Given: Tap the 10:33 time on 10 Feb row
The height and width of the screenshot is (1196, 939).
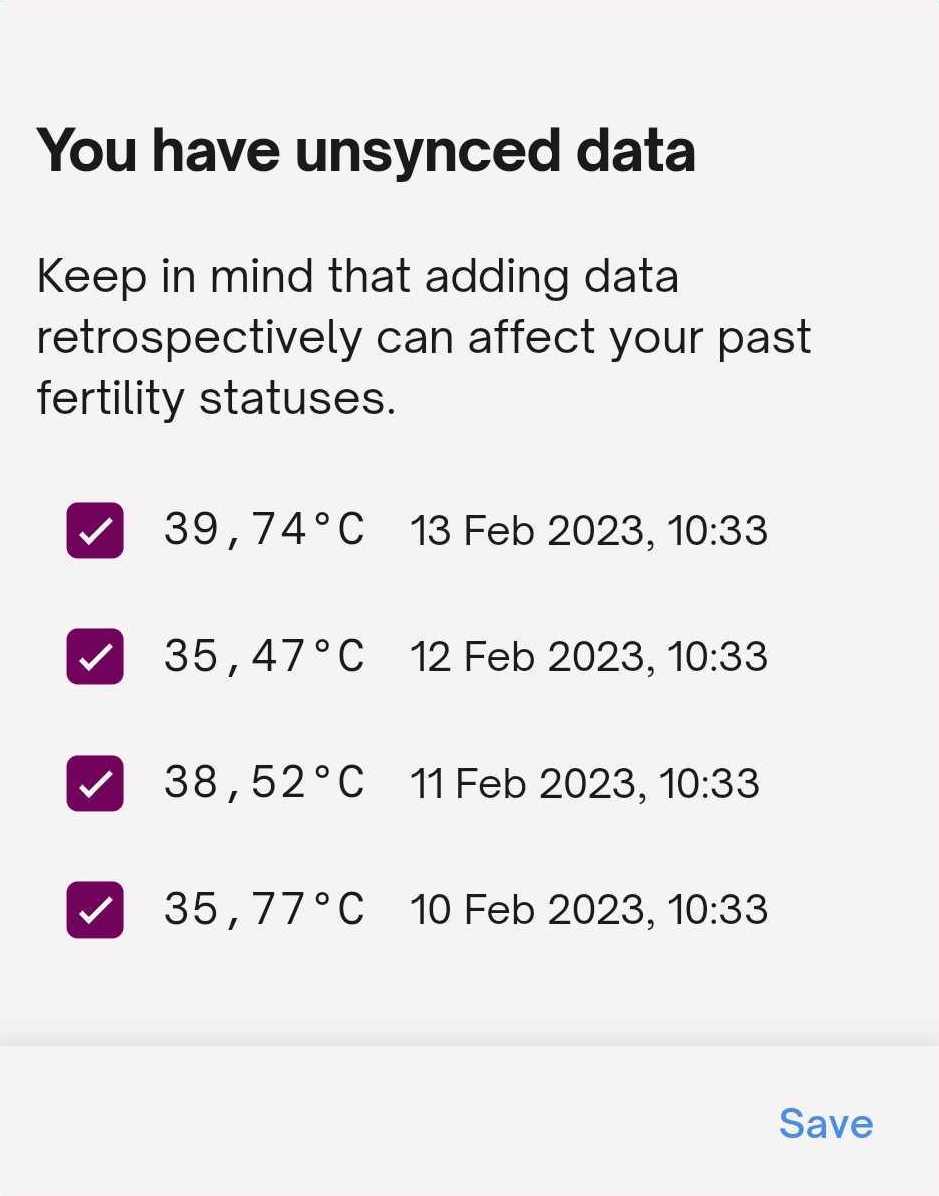Looking at the screenshot, I should [718, 910].
